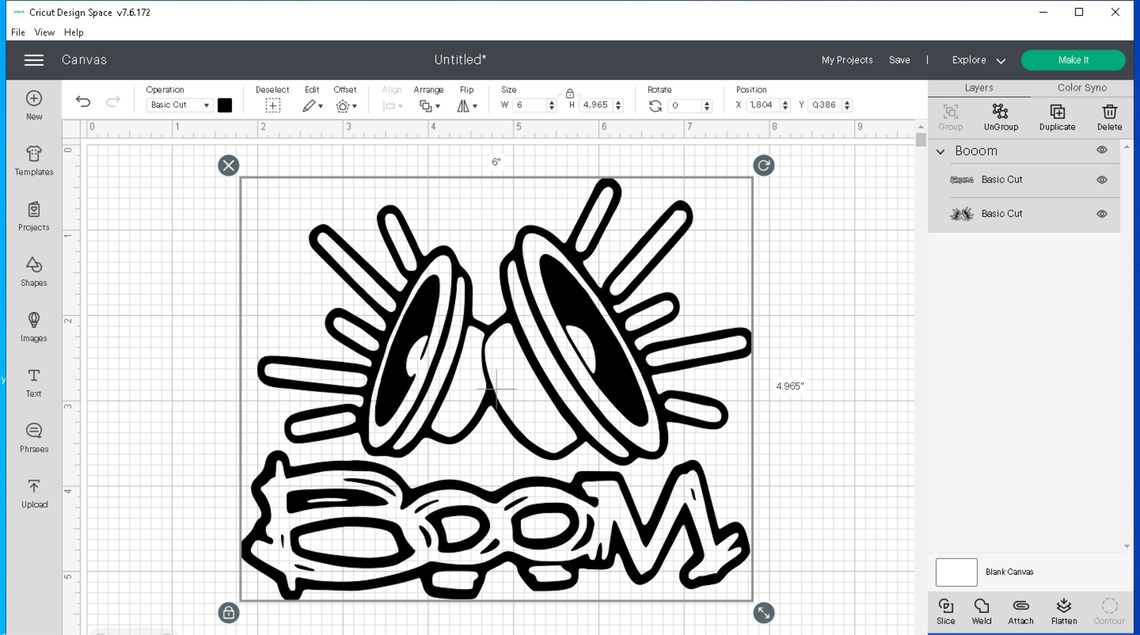The width and height of the screenshot is (1140, 635).
Task: Click the black operation color swatch
Action: pyautogui.click(x=224, y=104)
